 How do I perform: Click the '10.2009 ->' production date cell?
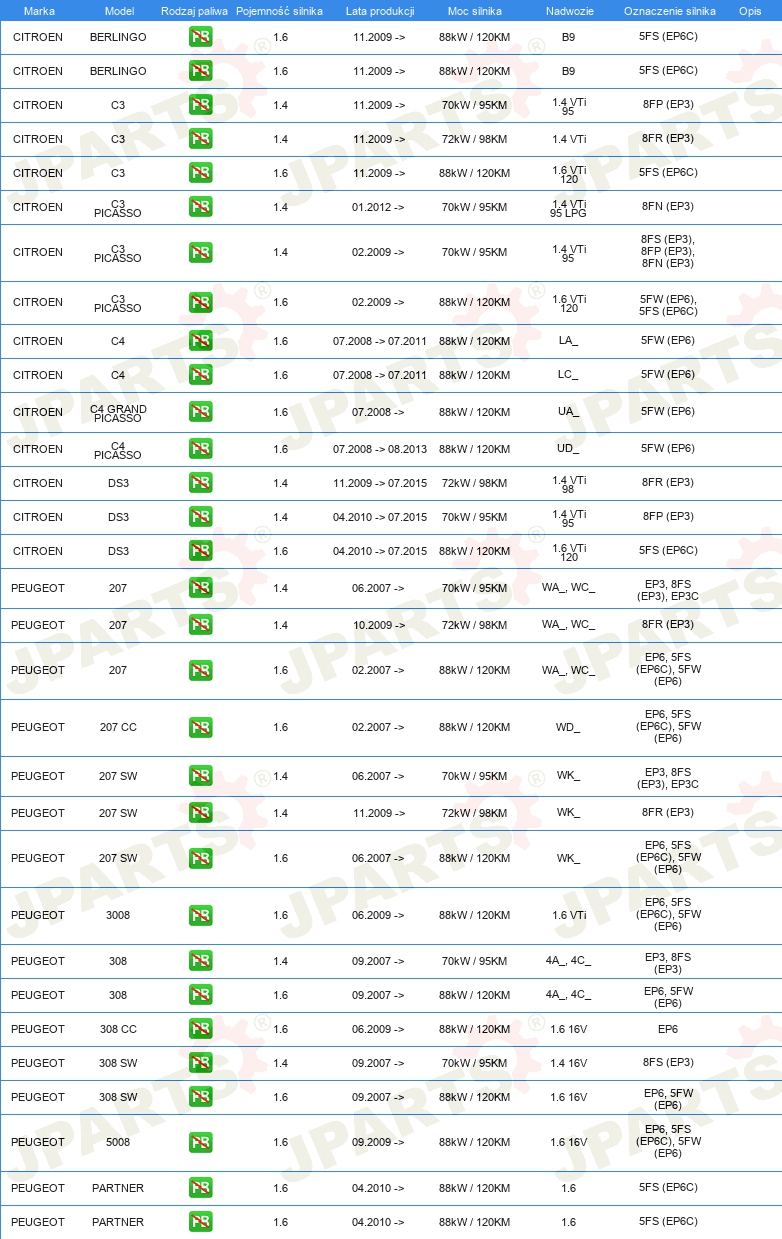tap(379, 625)
